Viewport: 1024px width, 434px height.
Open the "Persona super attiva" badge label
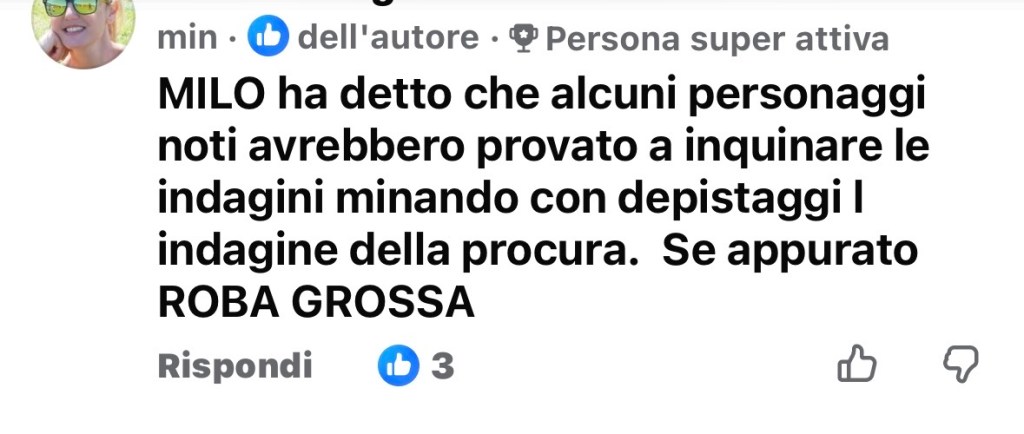[x=717, y=39]
